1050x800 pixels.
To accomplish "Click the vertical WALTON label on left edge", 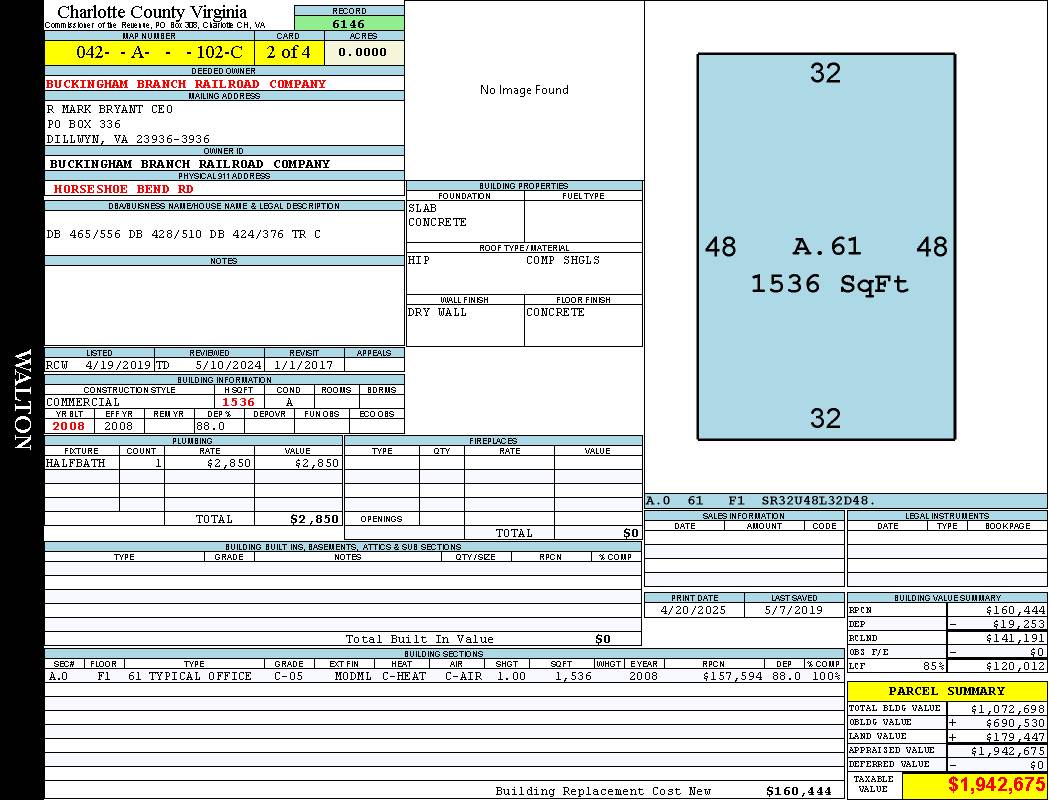I will coord(22,400).
